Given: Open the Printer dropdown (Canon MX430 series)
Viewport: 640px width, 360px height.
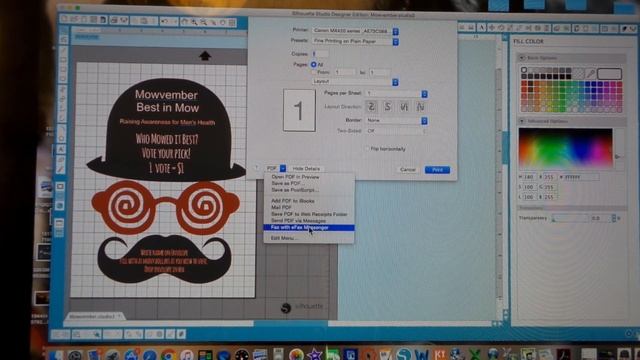Looking at the screenshot, I should point(355,31).
